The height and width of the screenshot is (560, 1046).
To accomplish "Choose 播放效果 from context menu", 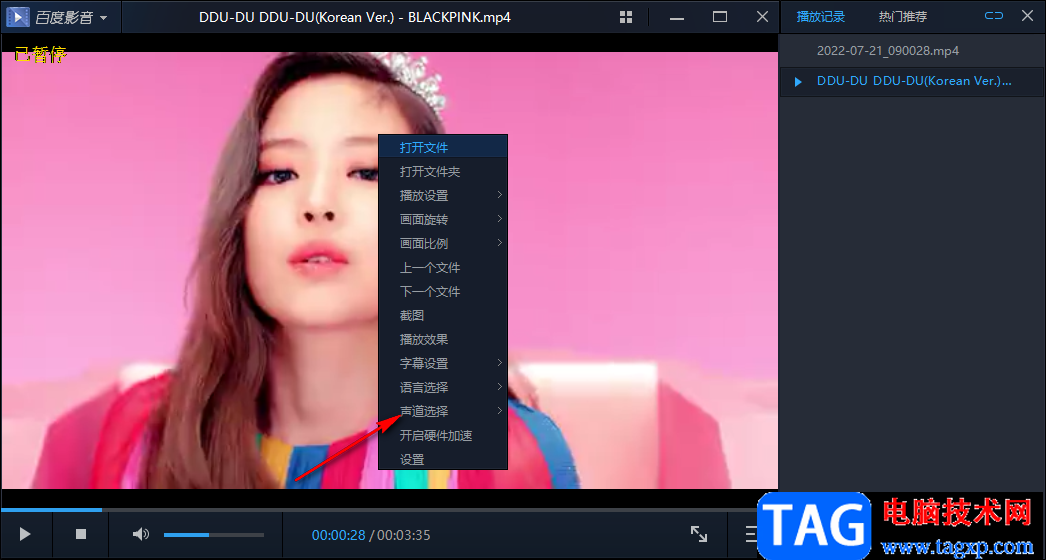I will pos(443,340).
